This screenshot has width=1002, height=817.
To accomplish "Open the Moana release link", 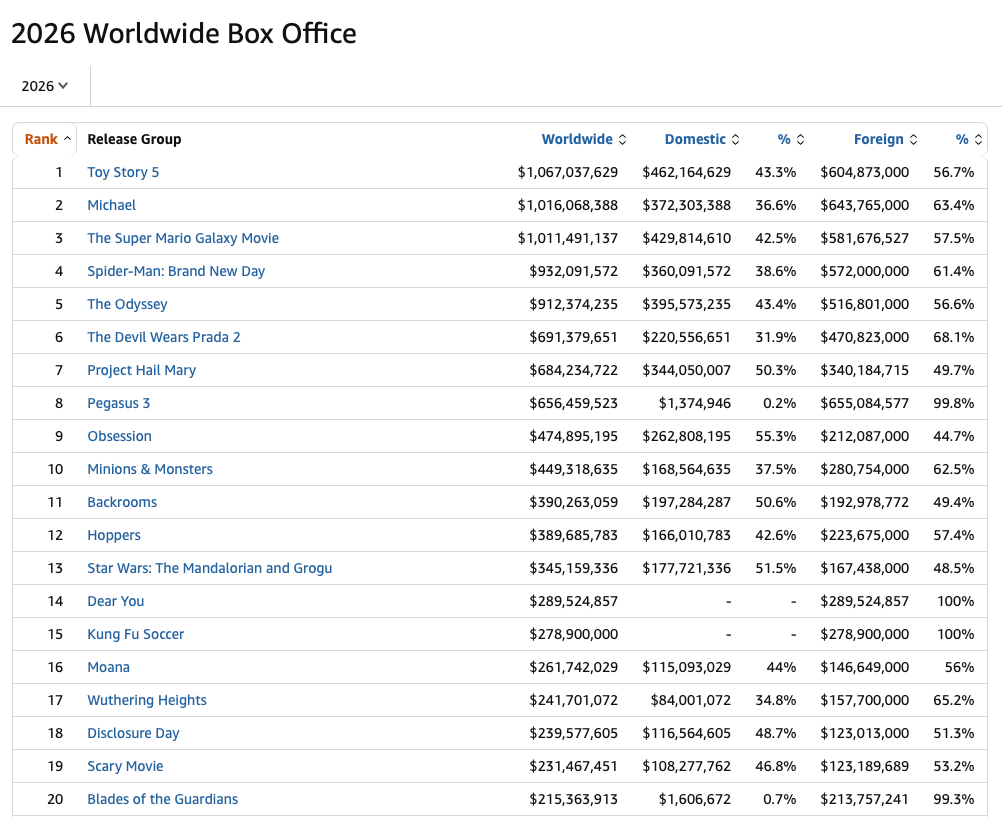I will [x=109, y=667].
